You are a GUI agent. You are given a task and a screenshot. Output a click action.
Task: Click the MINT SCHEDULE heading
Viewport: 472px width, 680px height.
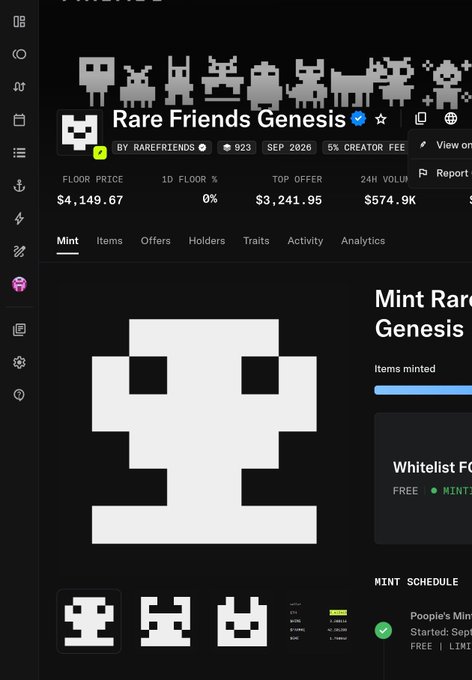tap(416, 582)
